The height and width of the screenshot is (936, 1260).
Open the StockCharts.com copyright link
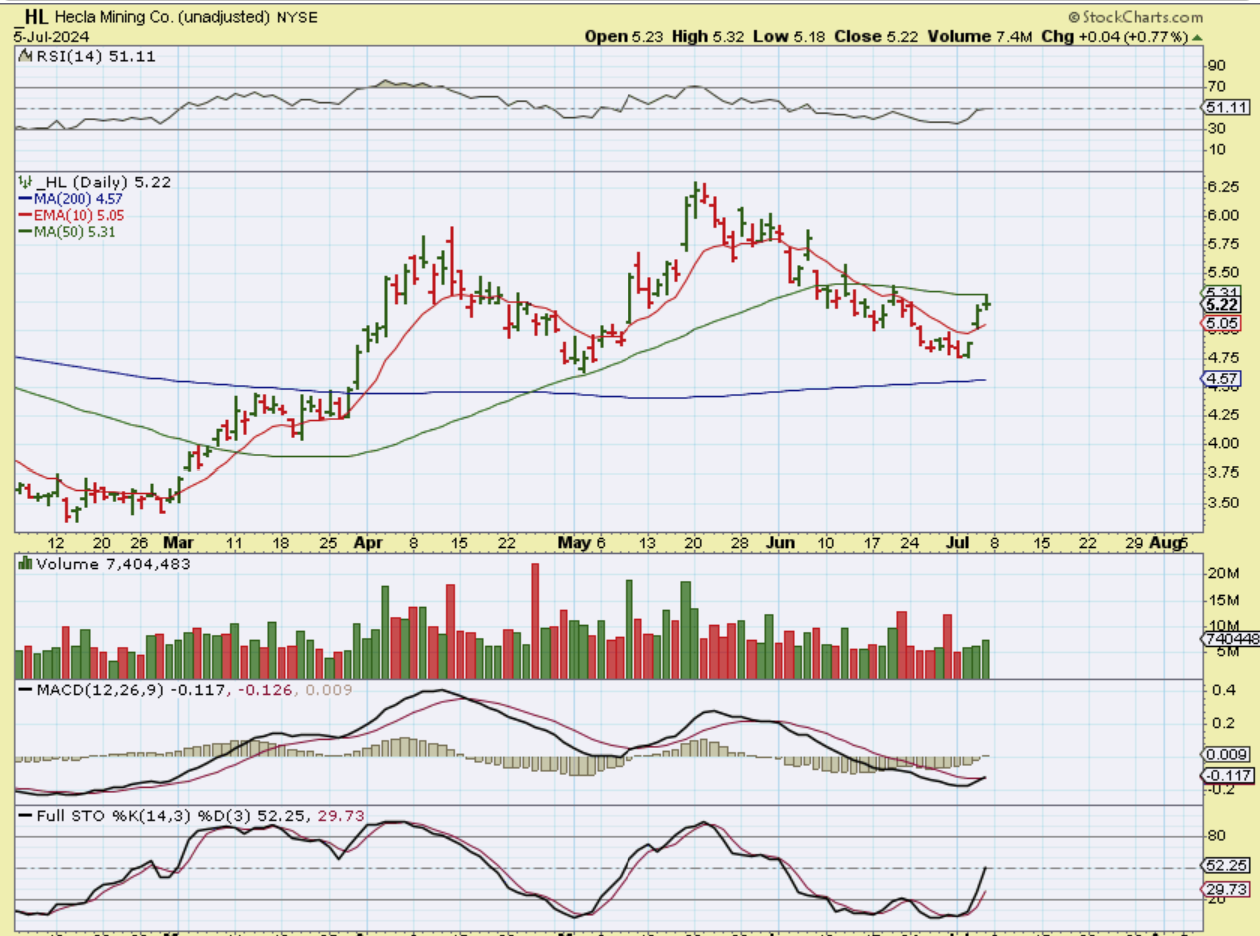coord(1135,17)
